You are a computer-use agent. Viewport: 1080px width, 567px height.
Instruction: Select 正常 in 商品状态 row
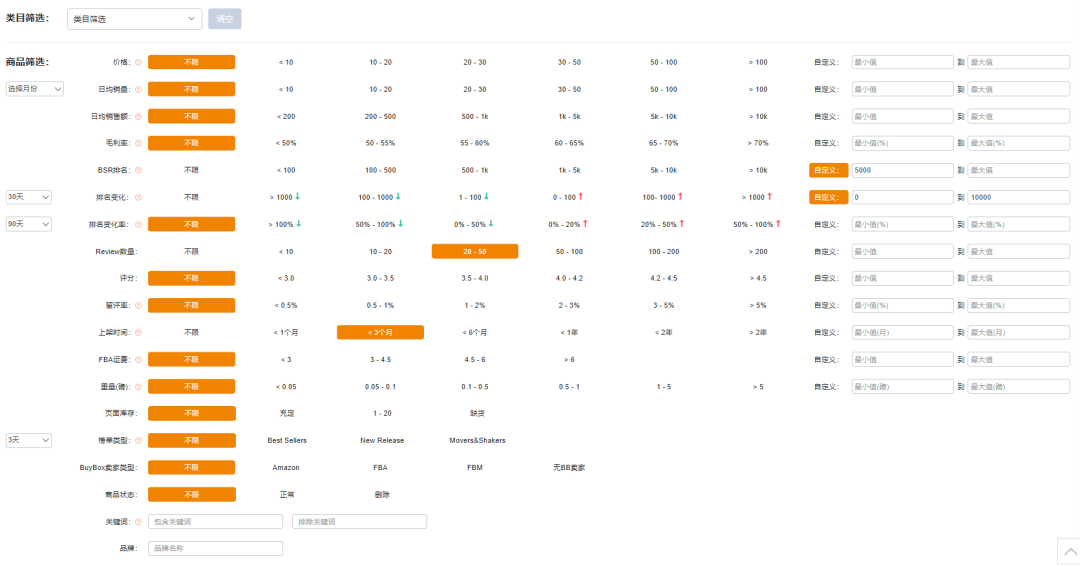coord(287,495)
